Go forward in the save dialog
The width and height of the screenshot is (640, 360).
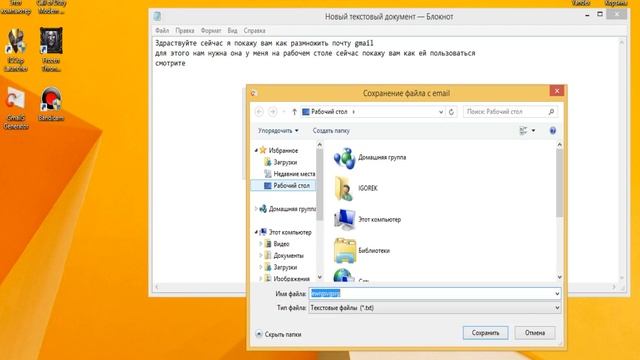[273, 111]
